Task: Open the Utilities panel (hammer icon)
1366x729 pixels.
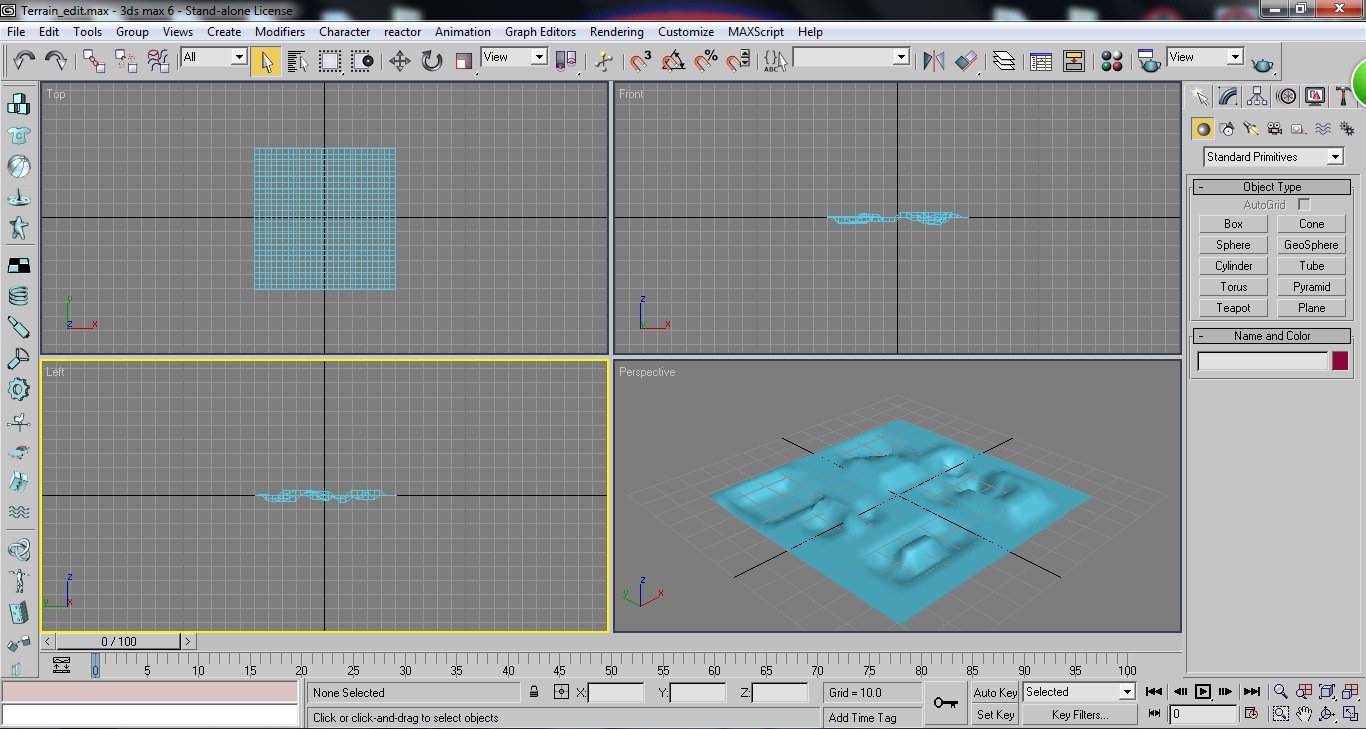Action: 1345,96
